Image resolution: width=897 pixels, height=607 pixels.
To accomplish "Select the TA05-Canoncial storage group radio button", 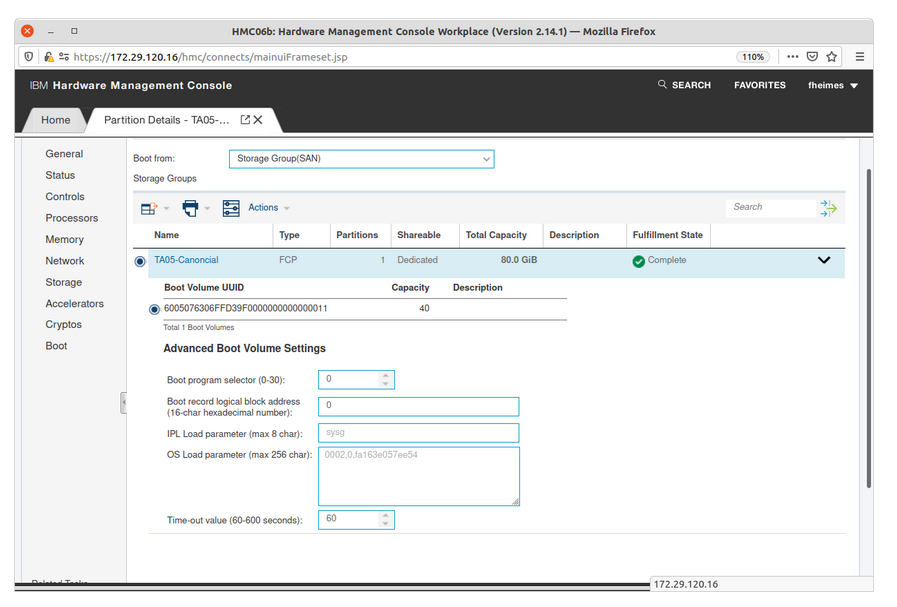I will coord(140,261).
